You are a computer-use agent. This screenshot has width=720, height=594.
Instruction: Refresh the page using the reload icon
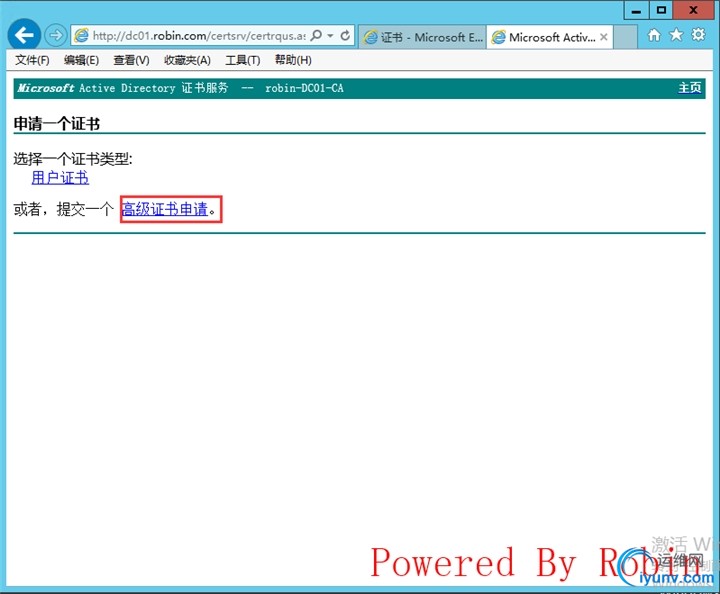pos(345,35)
